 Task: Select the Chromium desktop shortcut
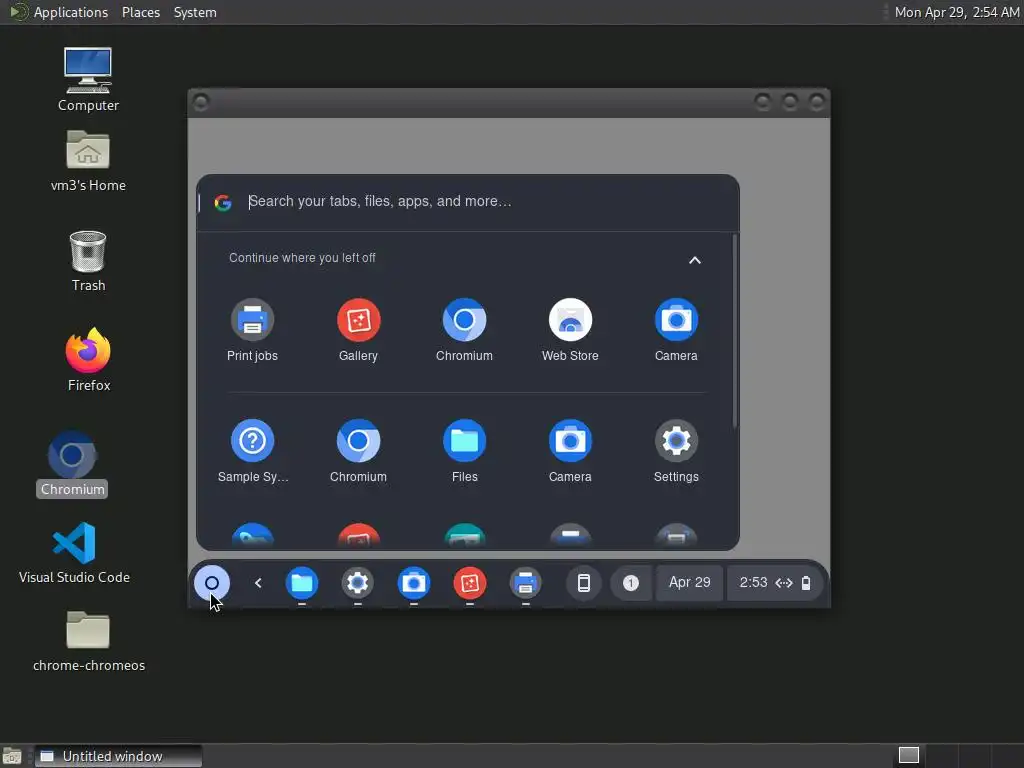pyautogui.click(x=72, y=464)
